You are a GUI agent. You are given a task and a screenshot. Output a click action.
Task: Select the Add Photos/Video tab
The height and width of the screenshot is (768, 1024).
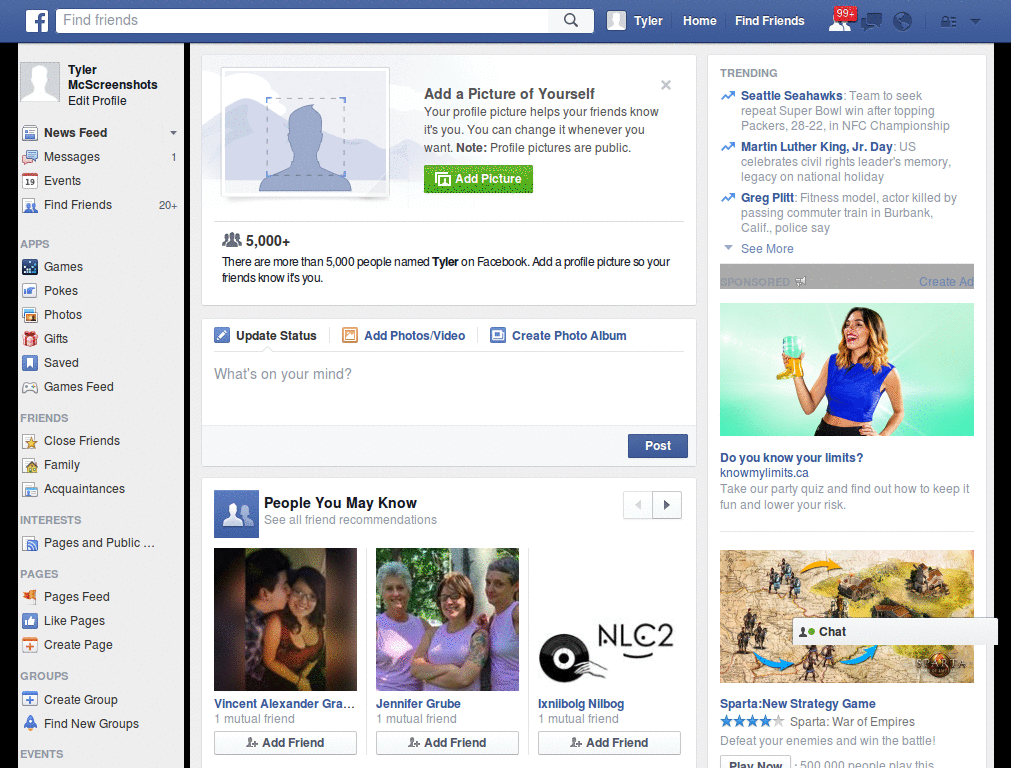click(x=404, y=336)
